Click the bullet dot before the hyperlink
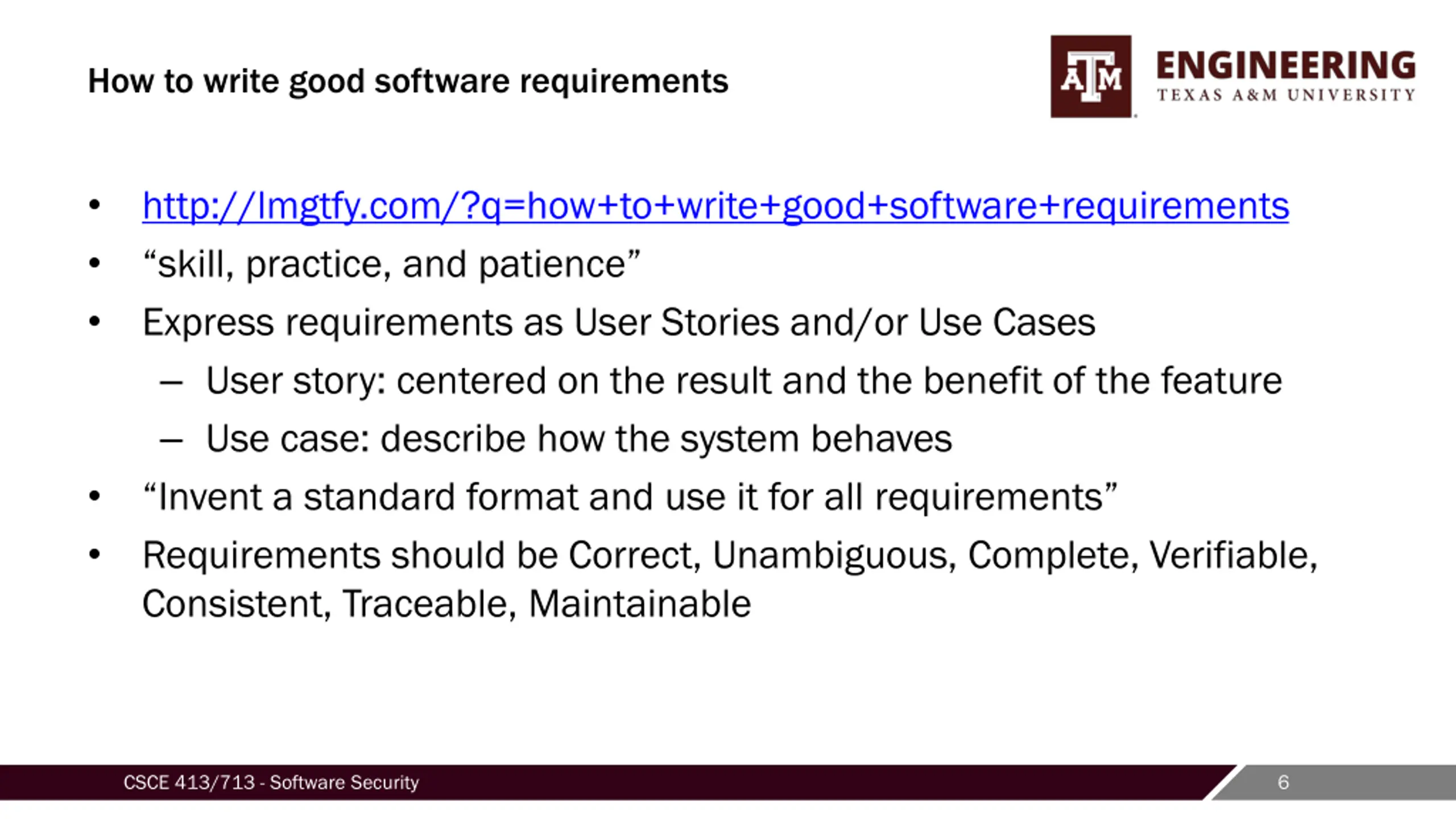Viewport: 1456px width, 819px height. click(94, 205)
